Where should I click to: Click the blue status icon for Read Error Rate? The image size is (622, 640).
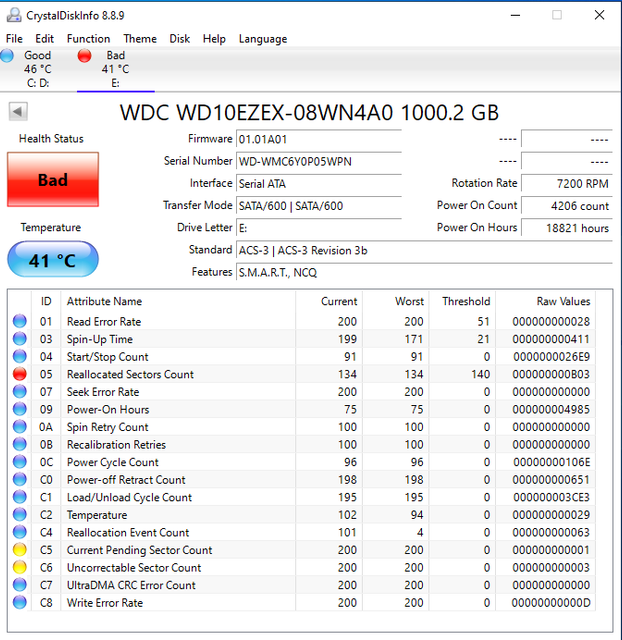point(20,321)
